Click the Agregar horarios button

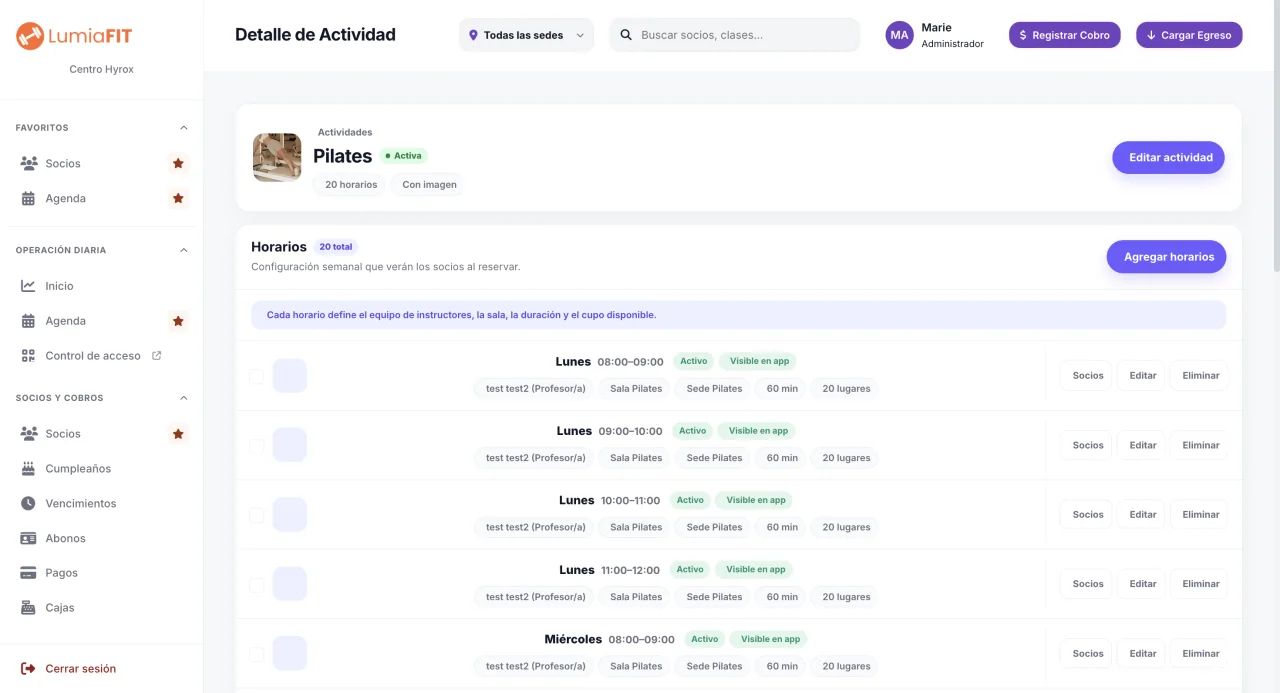click(x=1166, y=257)
